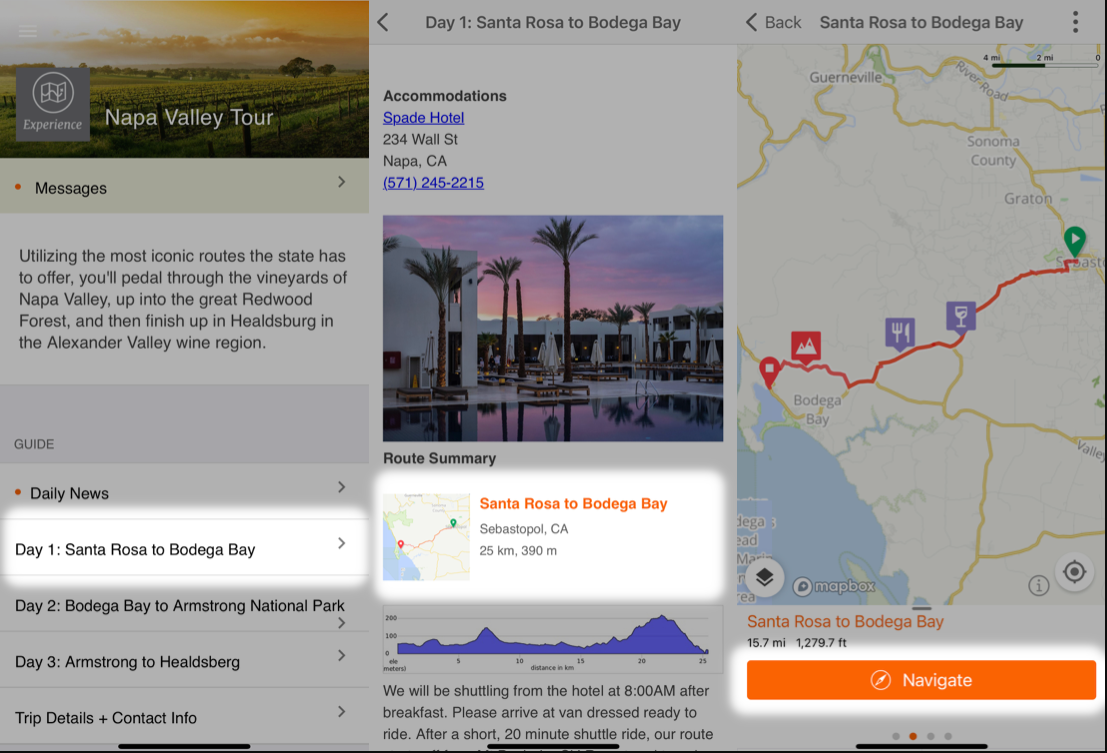Tap the wine glass map marker
The image size is (1107, 753).
[x=960, y=316]
